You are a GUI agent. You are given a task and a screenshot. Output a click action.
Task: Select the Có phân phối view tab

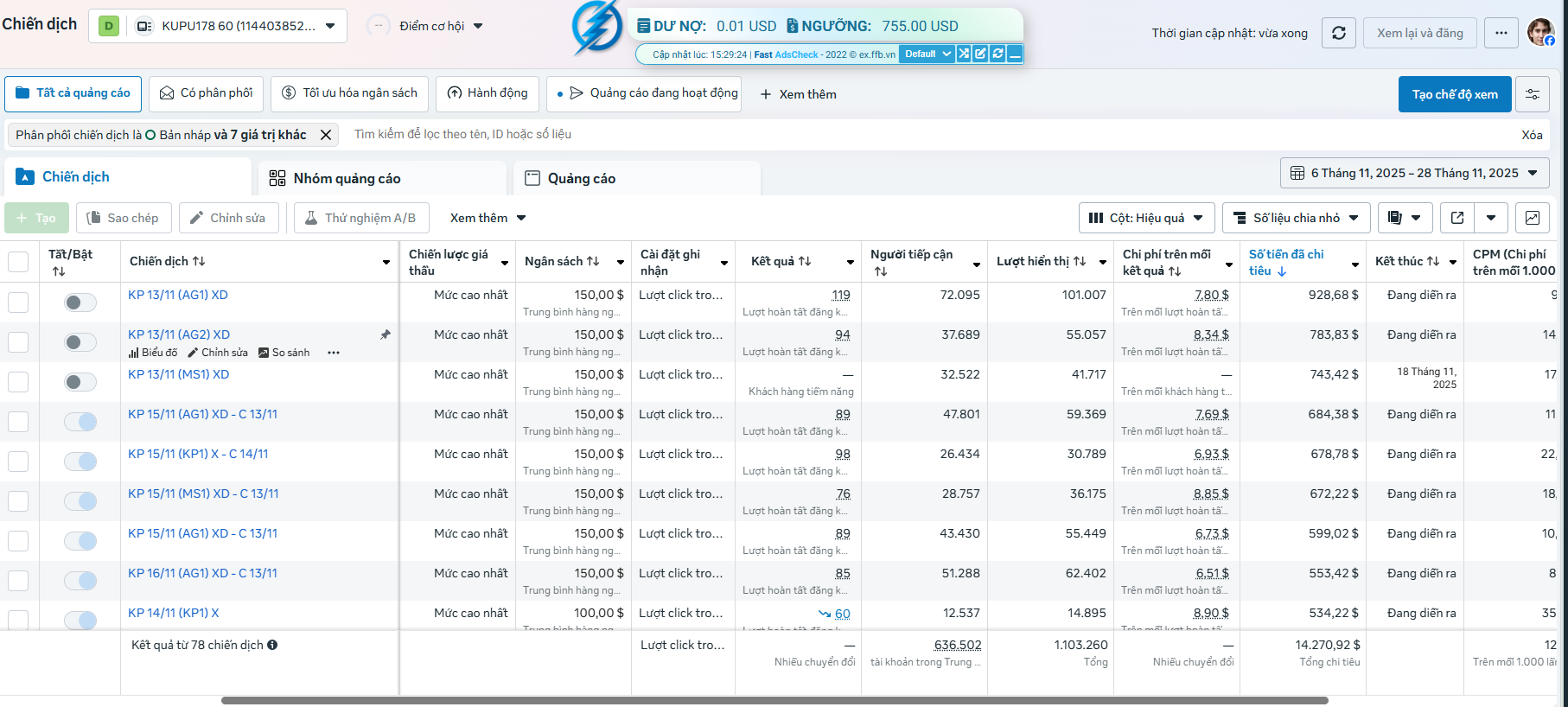point(207,93)
